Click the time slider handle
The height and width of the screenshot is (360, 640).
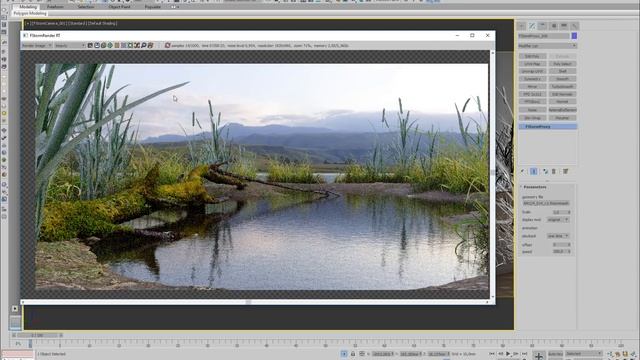[x=38, y=336]
